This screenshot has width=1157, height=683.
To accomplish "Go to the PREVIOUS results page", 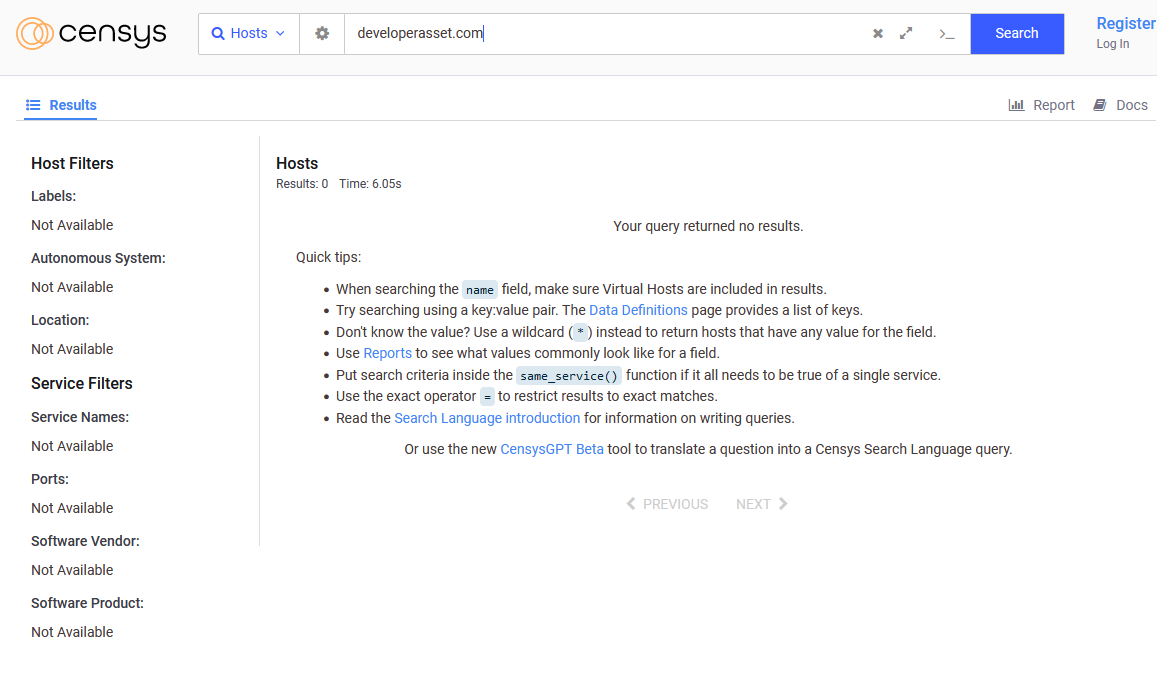I will point(667,504).
